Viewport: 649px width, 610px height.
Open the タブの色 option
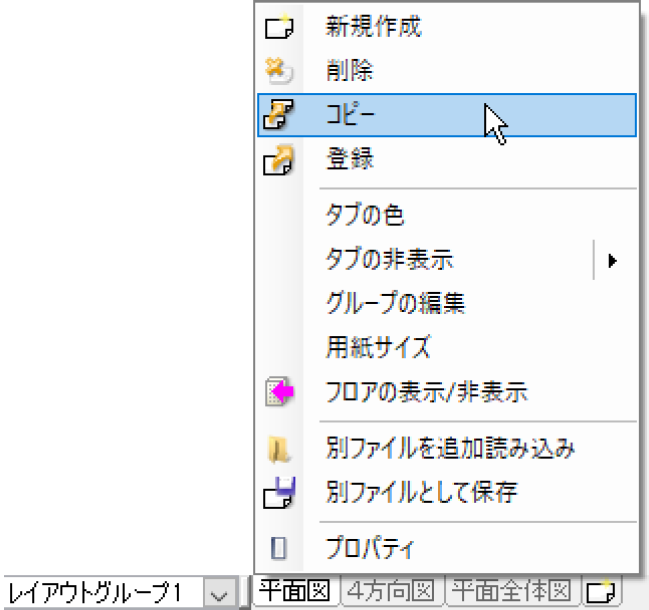446,215
